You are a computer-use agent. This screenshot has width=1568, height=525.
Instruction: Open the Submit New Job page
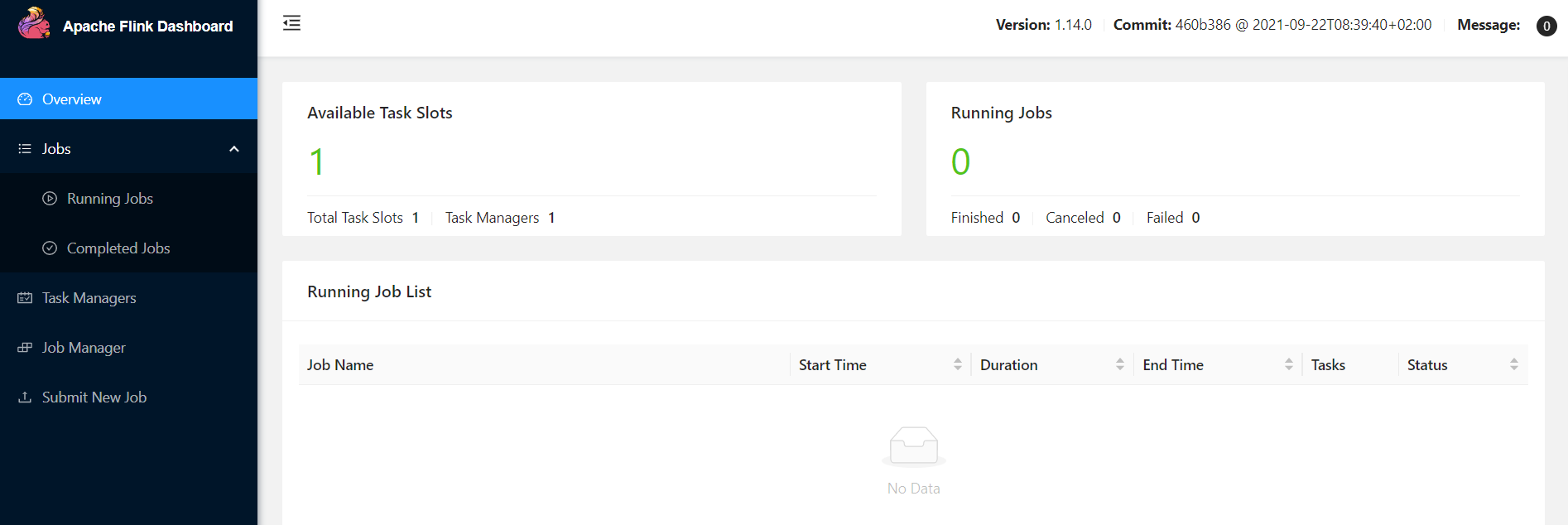tap(94, 397)
